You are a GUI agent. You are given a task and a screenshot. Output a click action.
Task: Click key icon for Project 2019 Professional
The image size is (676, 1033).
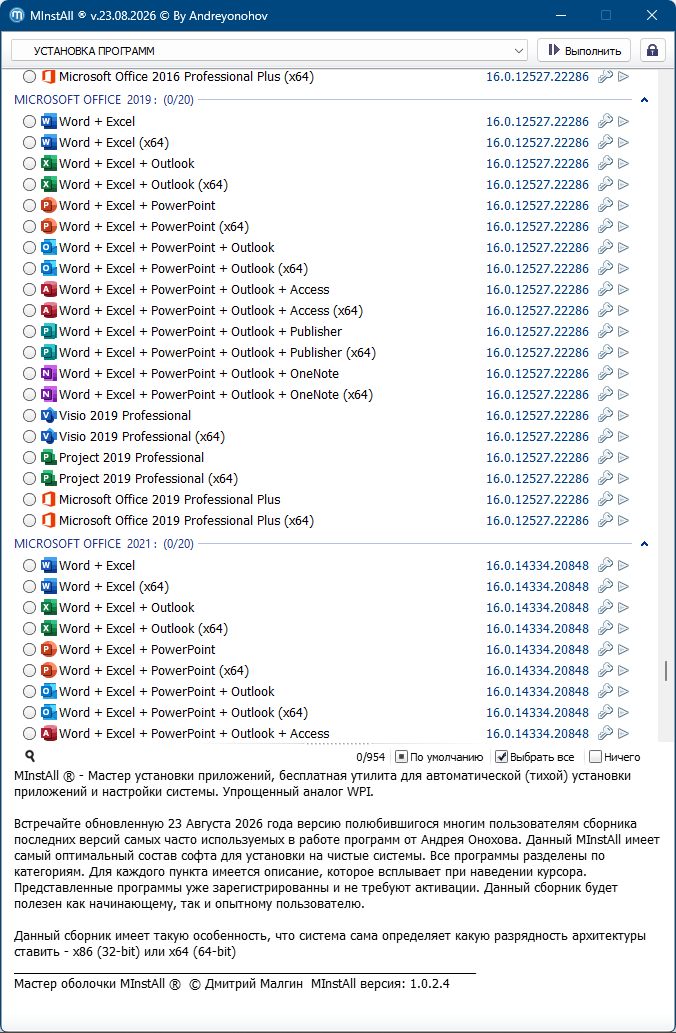click(605, 458)
